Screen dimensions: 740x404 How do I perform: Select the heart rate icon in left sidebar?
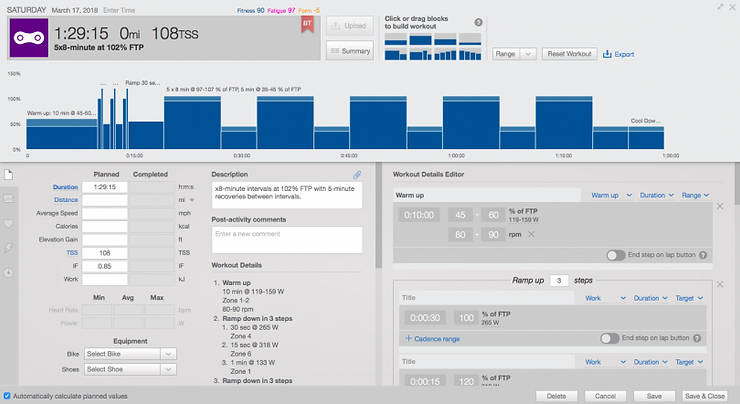pyautogui.click(x=8, y=223)
